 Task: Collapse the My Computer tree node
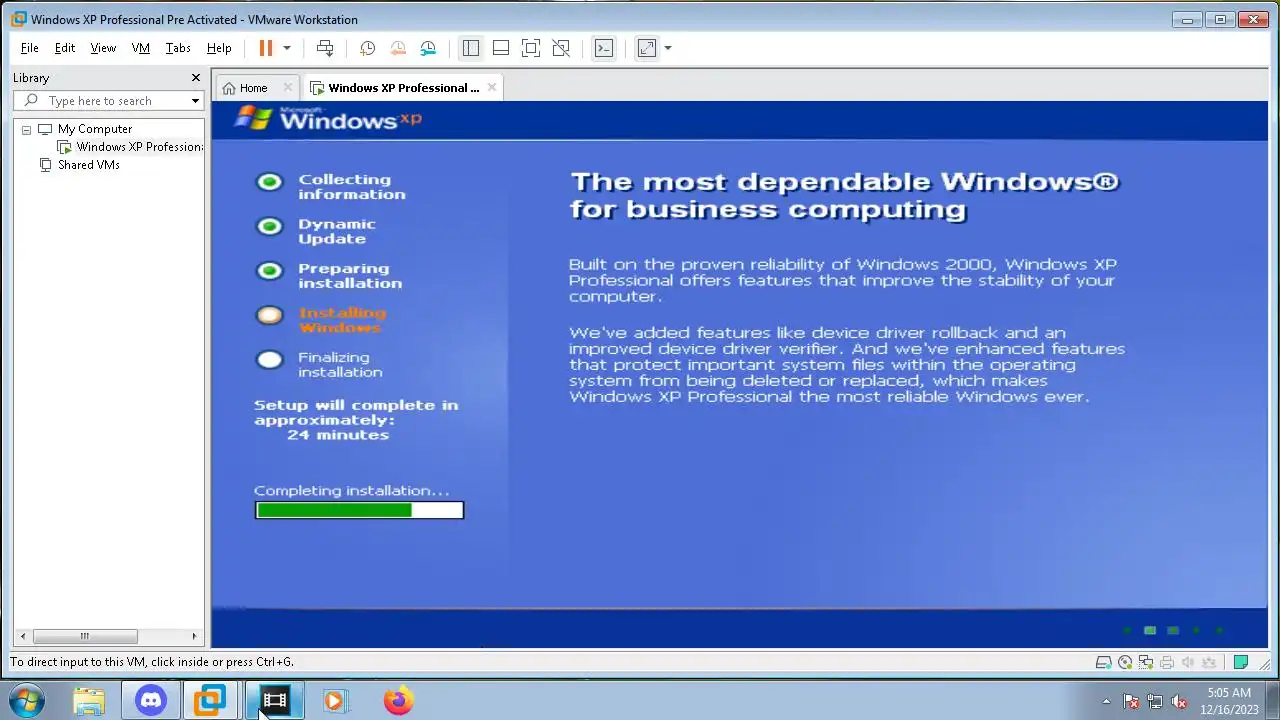click(26, 130)
